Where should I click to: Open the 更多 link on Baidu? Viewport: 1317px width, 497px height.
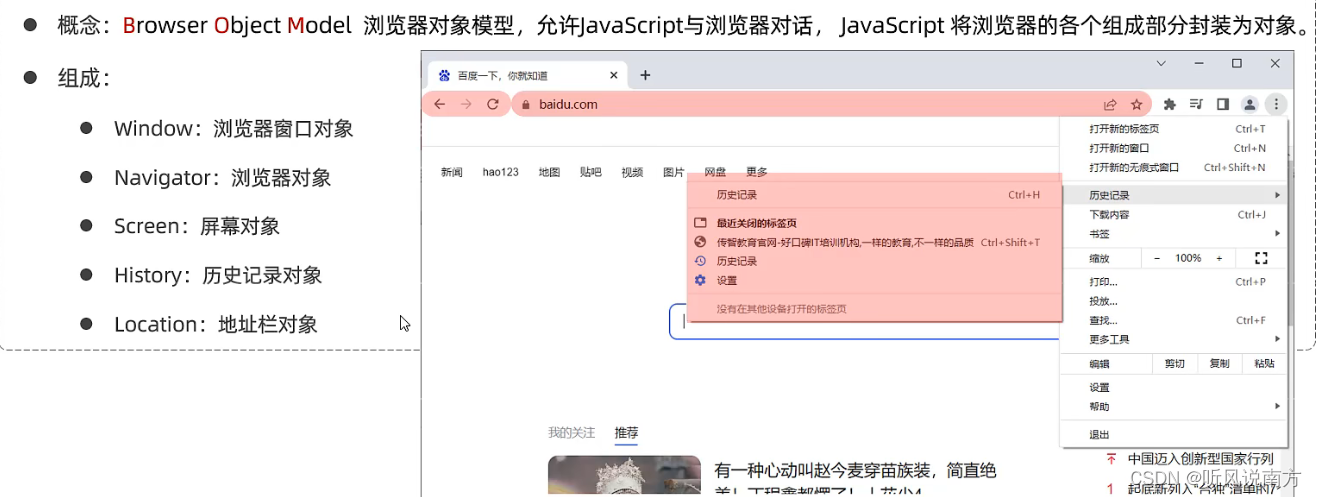coord(757,172)
